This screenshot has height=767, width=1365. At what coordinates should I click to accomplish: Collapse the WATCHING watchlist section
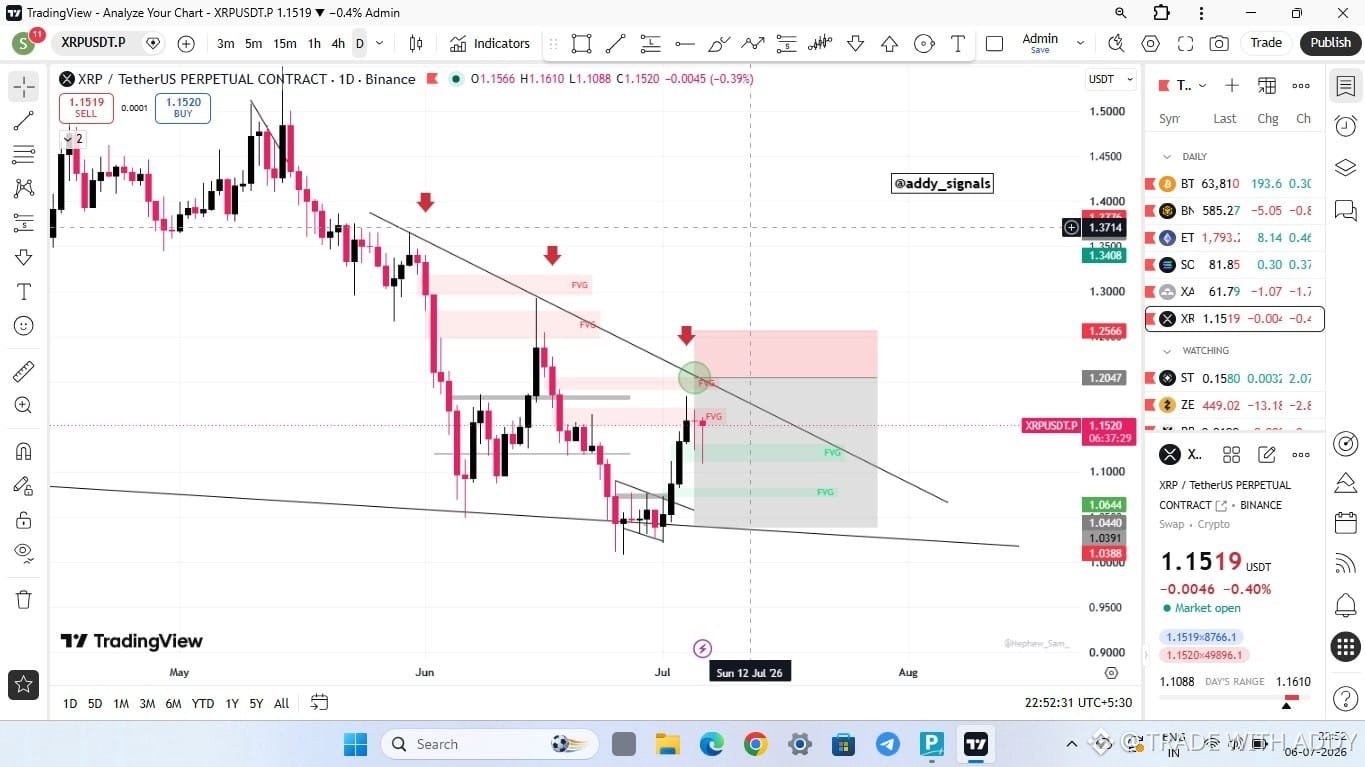[1166, 351]
